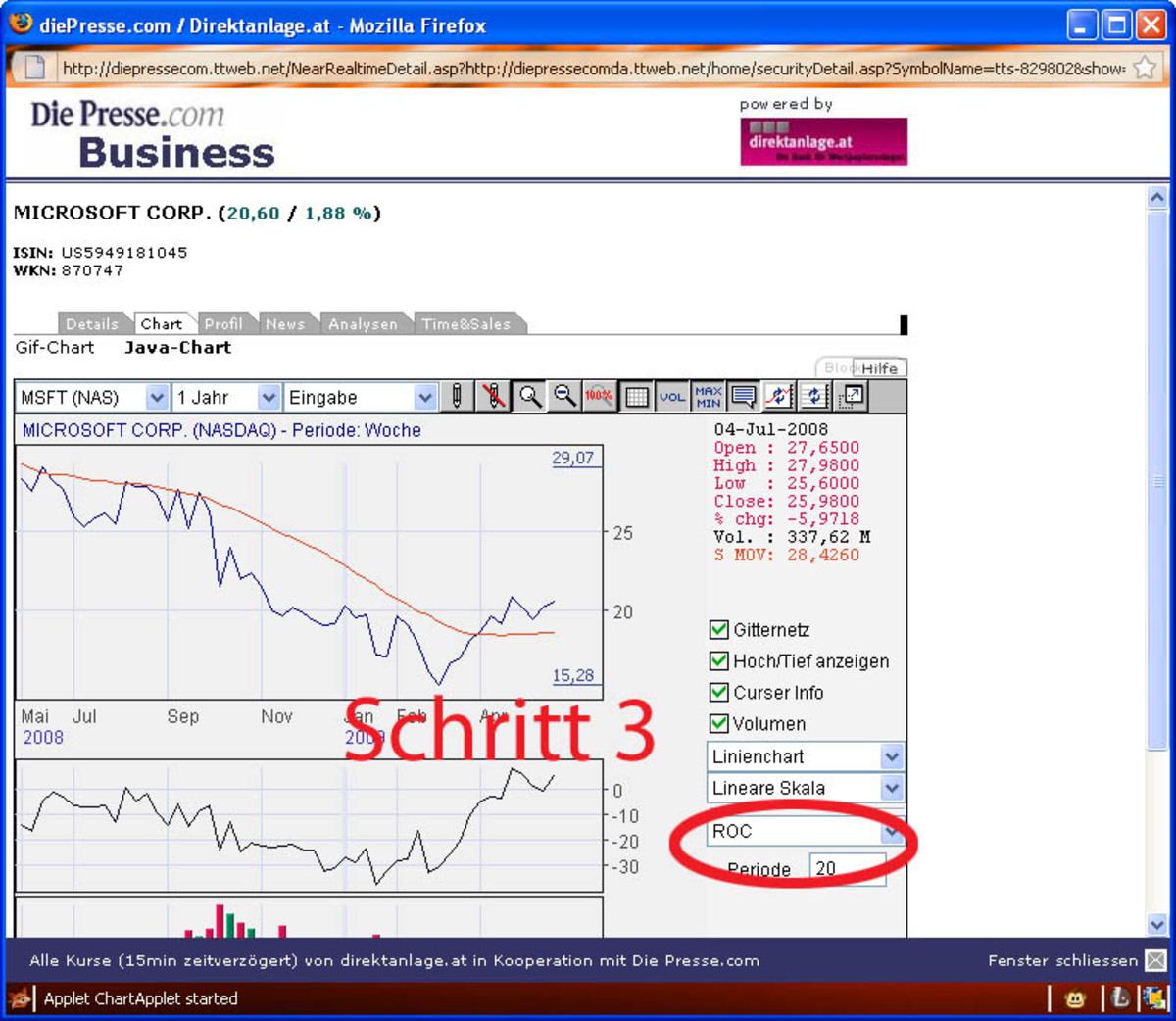Image resolution: width=1176 pixels, height=1021 pixels.
Task: Click the crossed-out pencil erase tool
Action: [x=494, y=397]
